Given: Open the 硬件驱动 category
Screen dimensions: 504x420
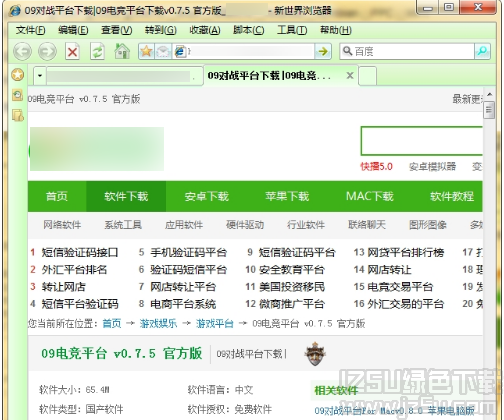Looking at the screenshot, I should [x=245, y=225].
